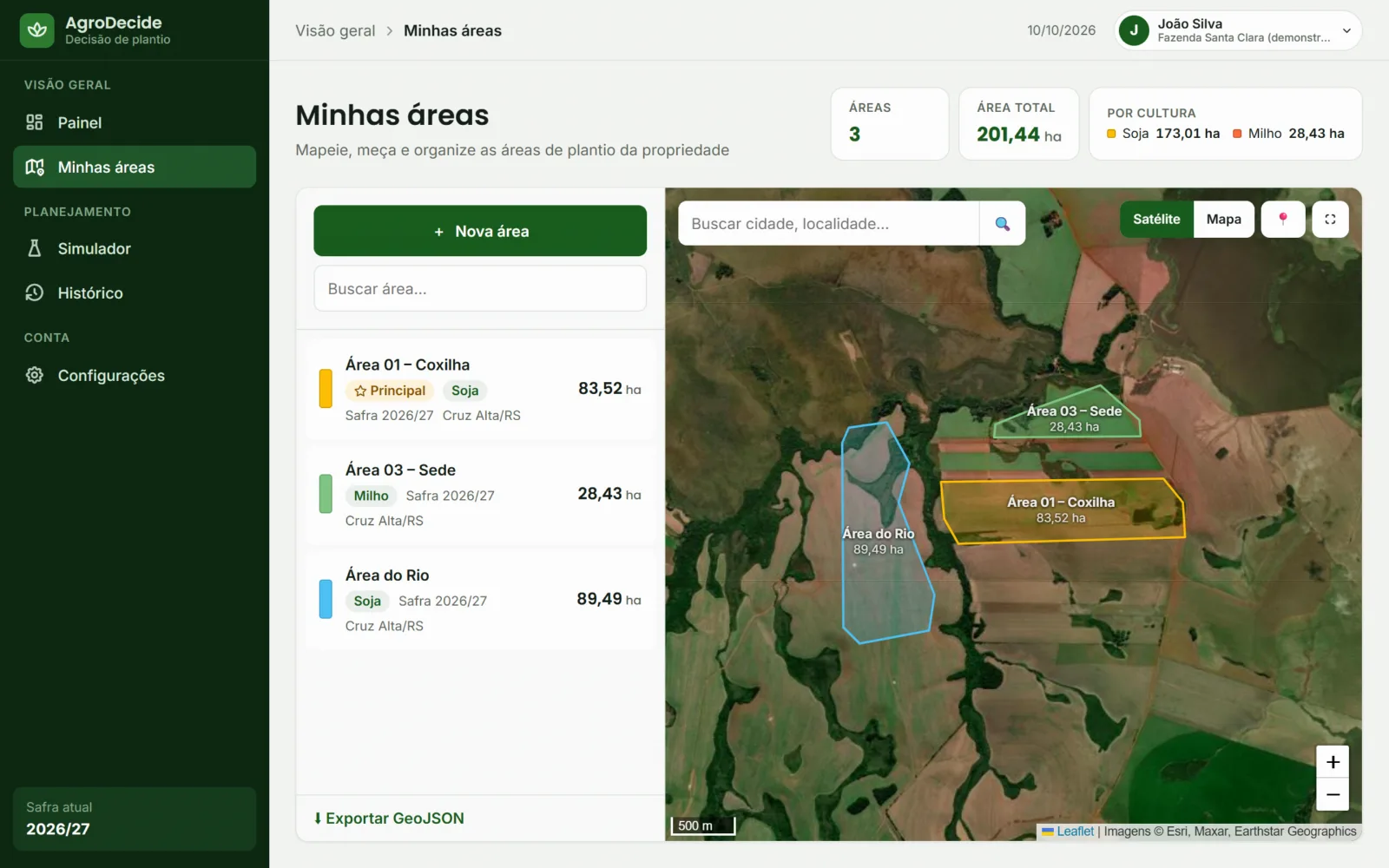Viewport: 1389px width, 868px height.
Task: Click the Soja orange legend marker in Por cultura
Action: pyautogui.click(x=1111, y=134)
